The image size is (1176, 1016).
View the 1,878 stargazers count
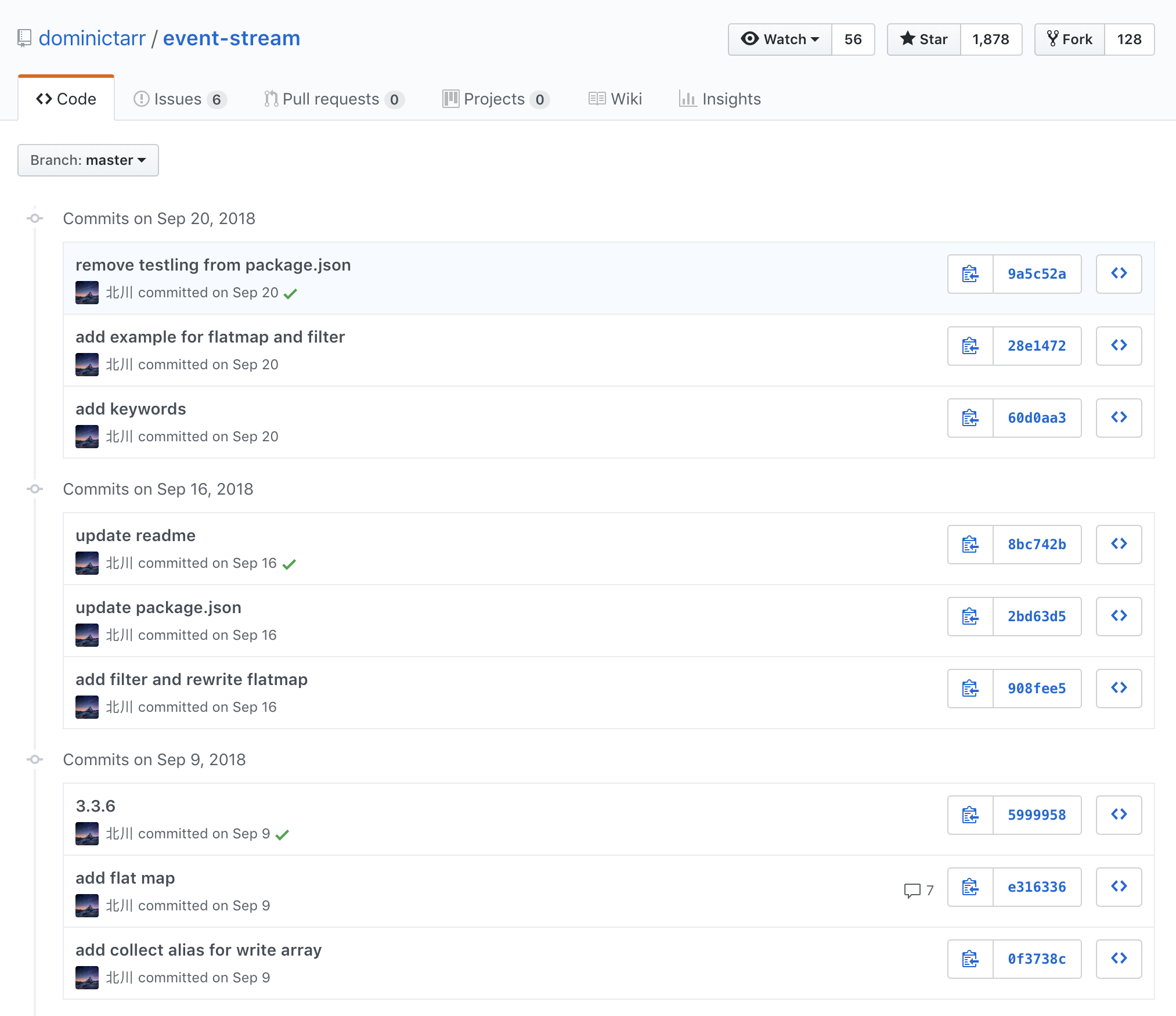(991, 39)
